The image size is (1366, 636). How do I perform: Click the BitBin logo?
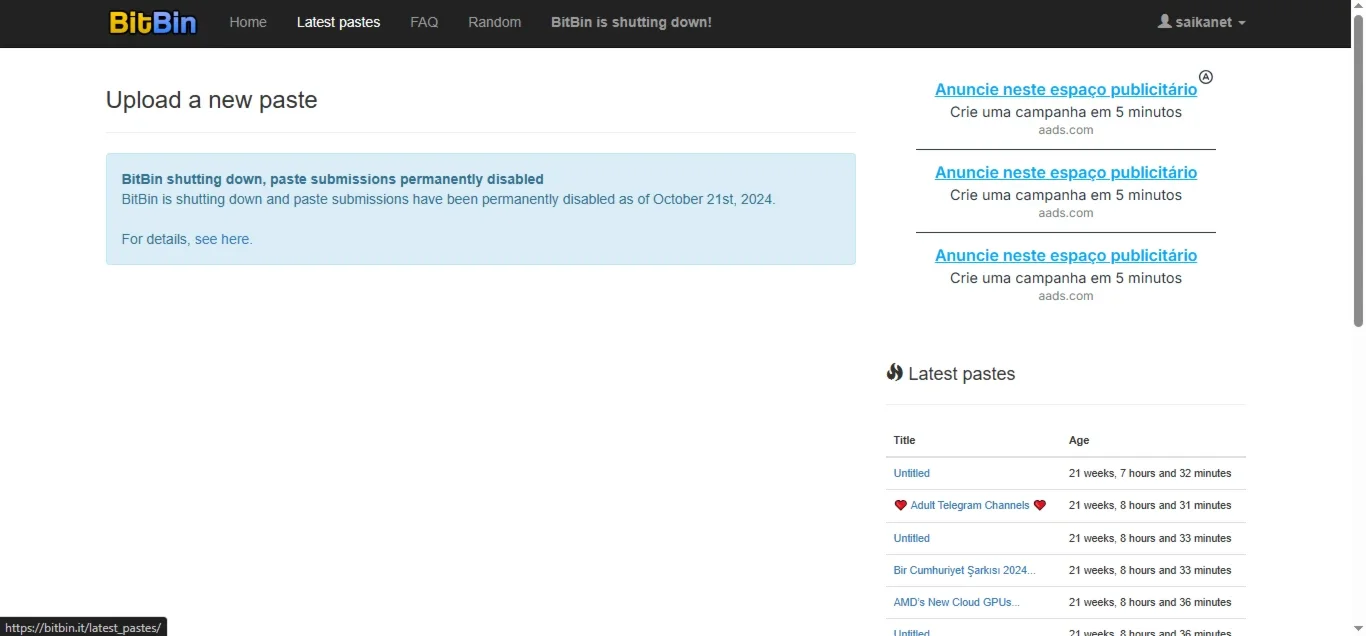(x=153, y=22)
